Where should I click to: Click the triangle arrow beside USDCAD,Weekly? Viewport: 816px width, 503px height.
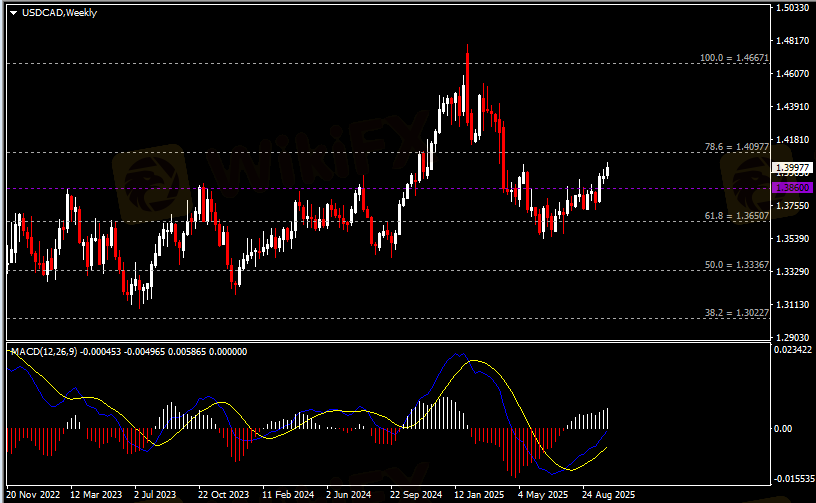click(x=13, y=12)
